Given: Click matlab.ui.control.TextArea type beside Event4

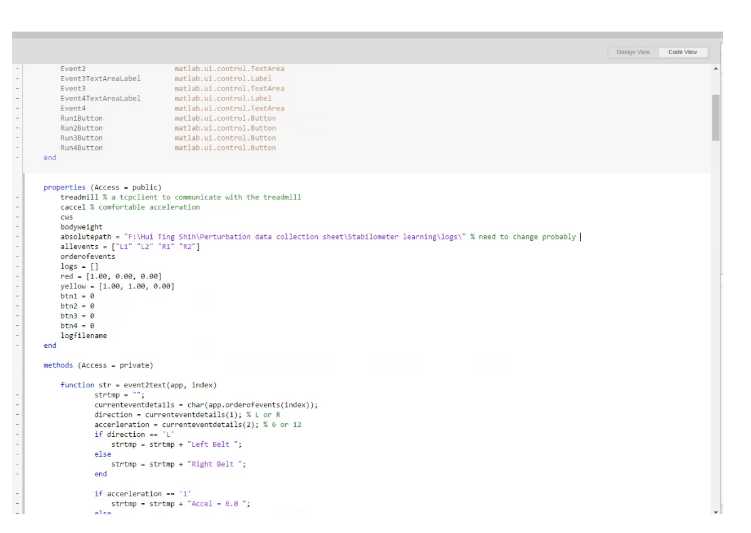Looking at the screenshot, I should (229, 108).
